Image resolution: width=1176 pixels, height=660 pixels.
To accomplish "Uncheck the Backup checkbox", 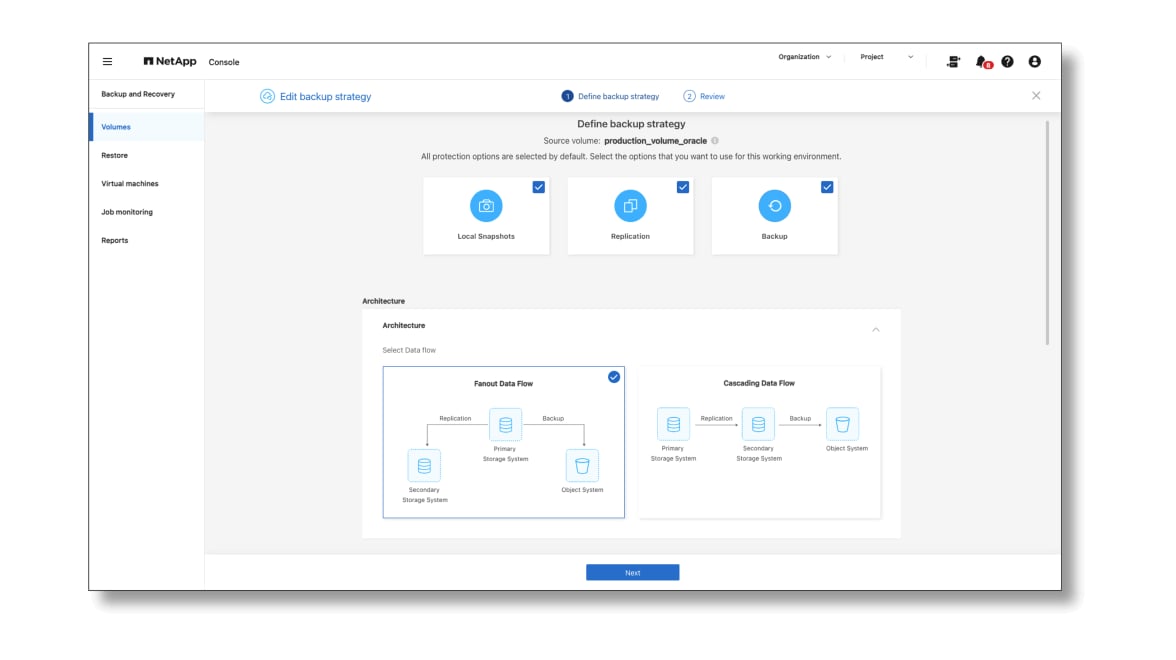I will [x=826, y=187].
